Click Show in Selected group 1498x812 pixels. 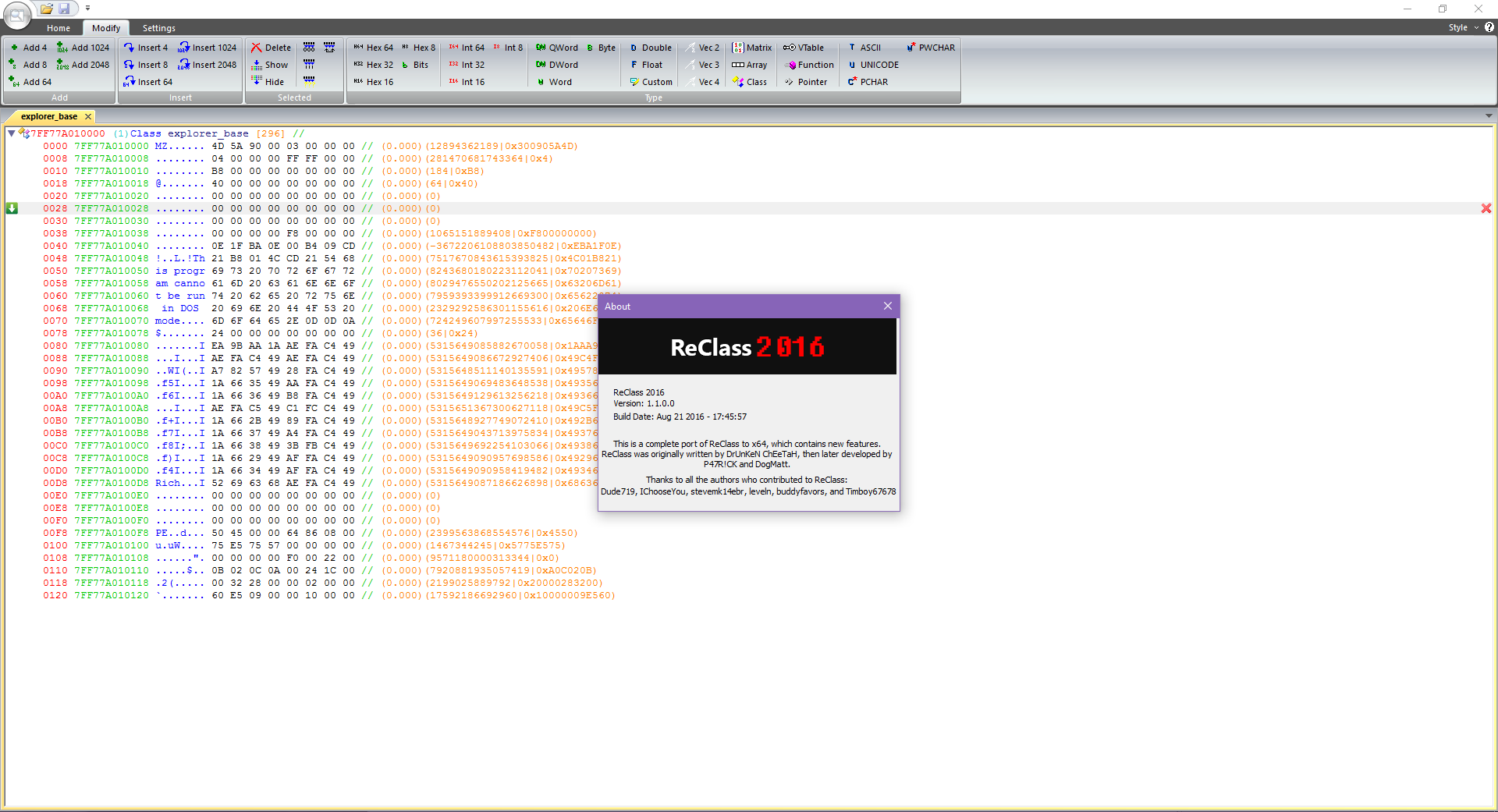(x=269, y=65)
